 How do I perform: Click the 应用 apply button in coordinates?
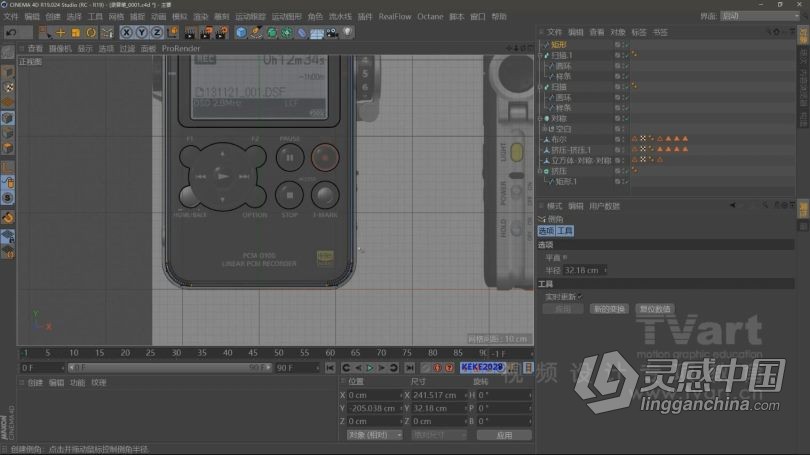coord(504,435)
